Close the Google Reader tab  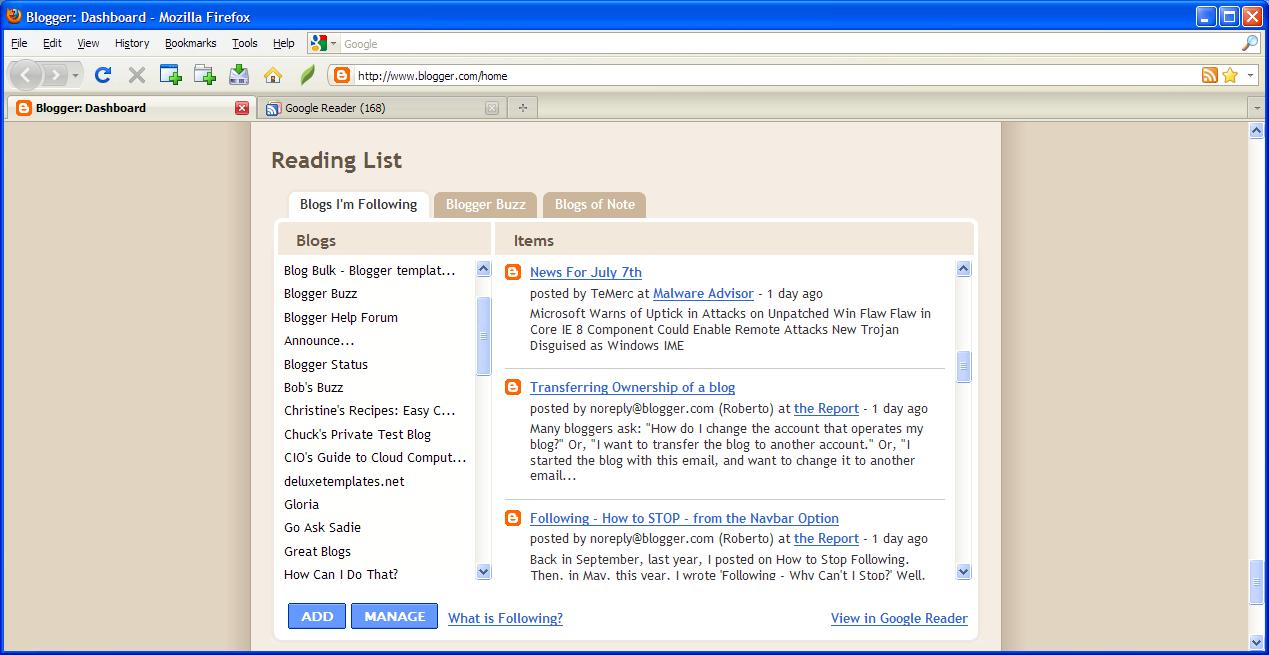tap(491, 108)
